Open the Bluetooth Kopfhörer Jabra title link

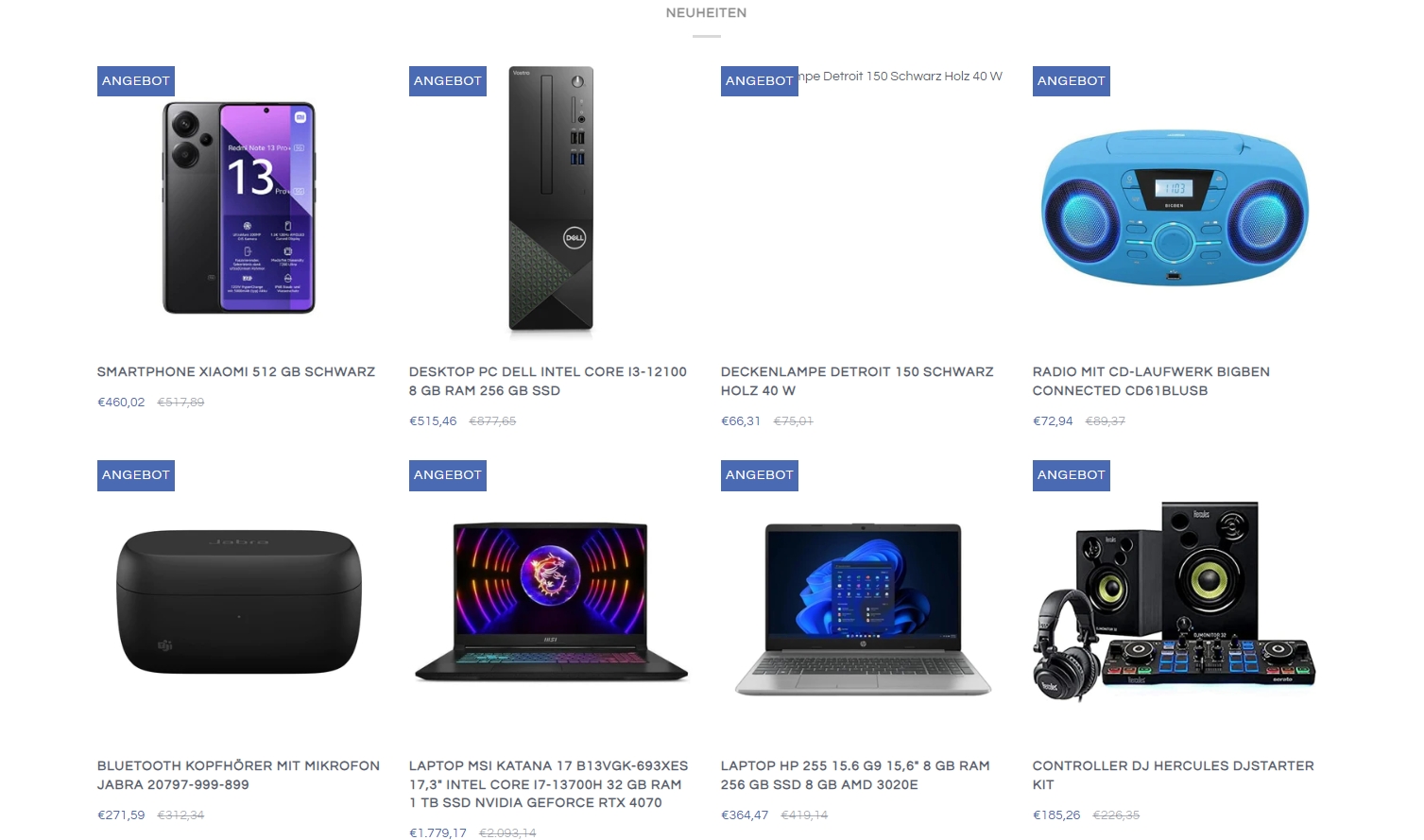tap(238, 776)
